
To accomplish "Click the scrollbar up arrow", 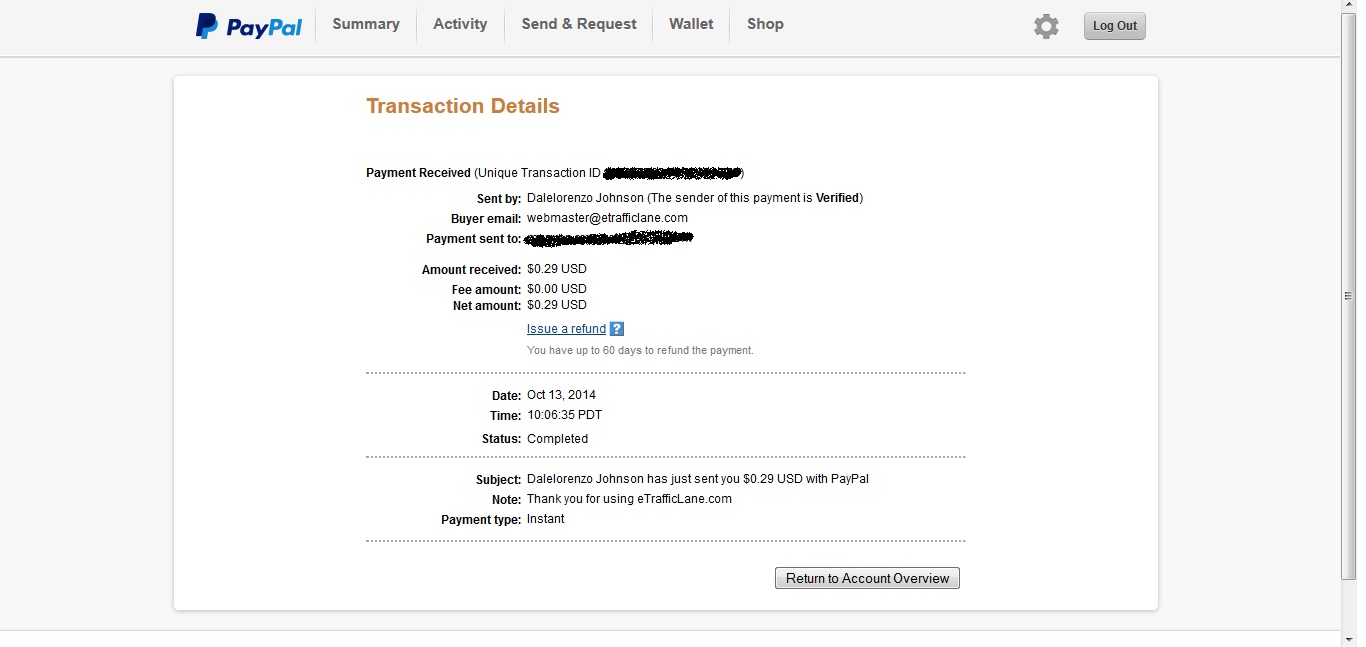I will pyautogui.click(x=1349, y=7).
